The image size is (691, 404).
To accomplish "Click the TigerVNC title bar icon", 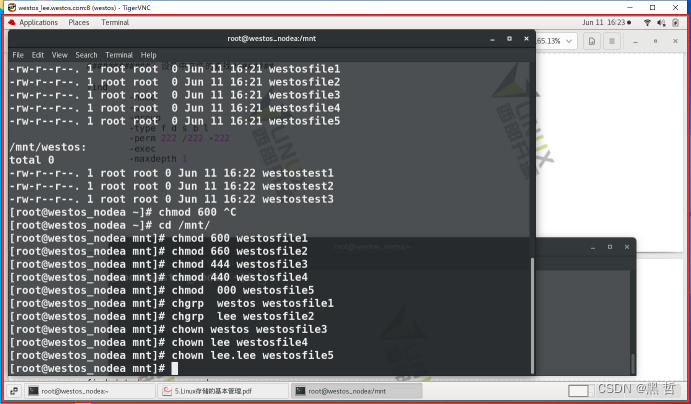I will point(12,7).
